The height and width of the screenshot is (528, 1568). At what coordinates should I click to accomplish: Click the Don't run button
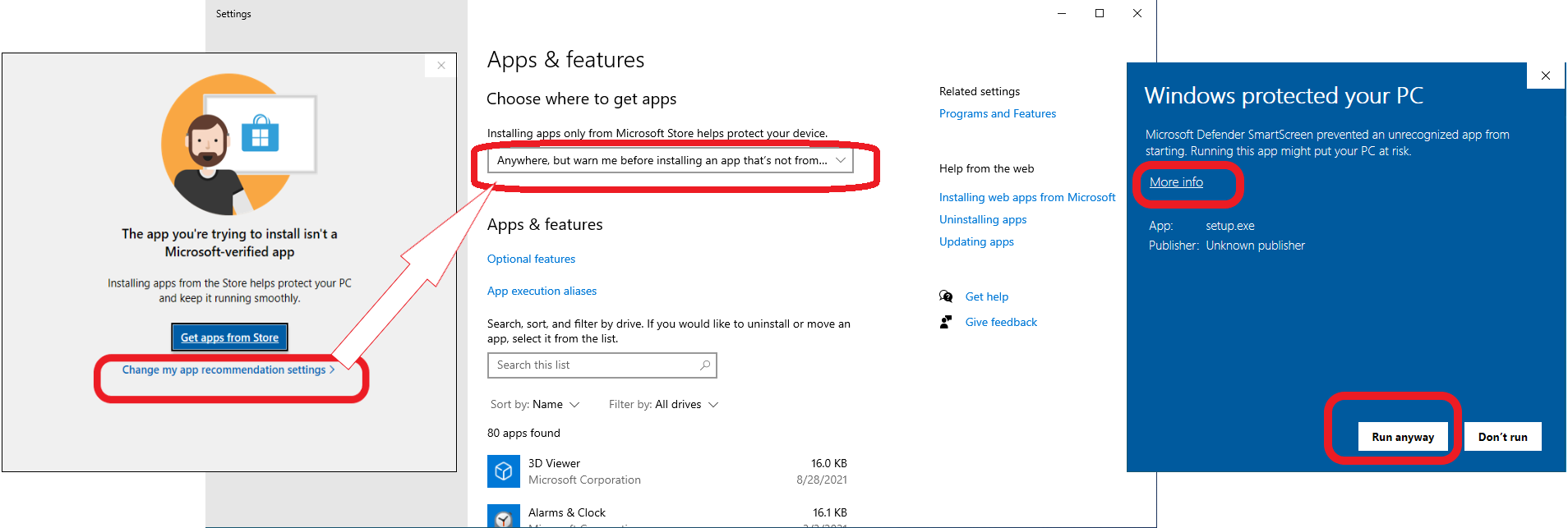1502,437
